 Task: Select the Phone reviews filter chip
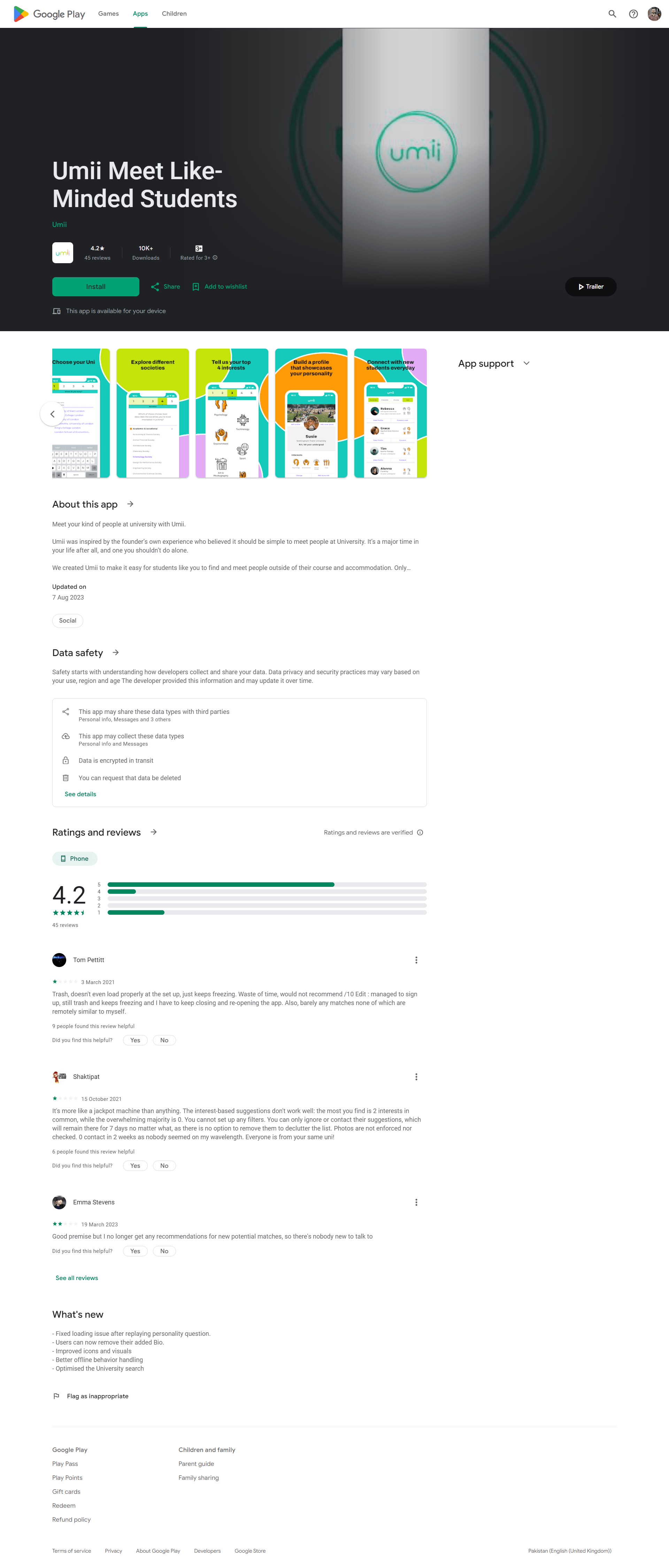tap(74, 858)
